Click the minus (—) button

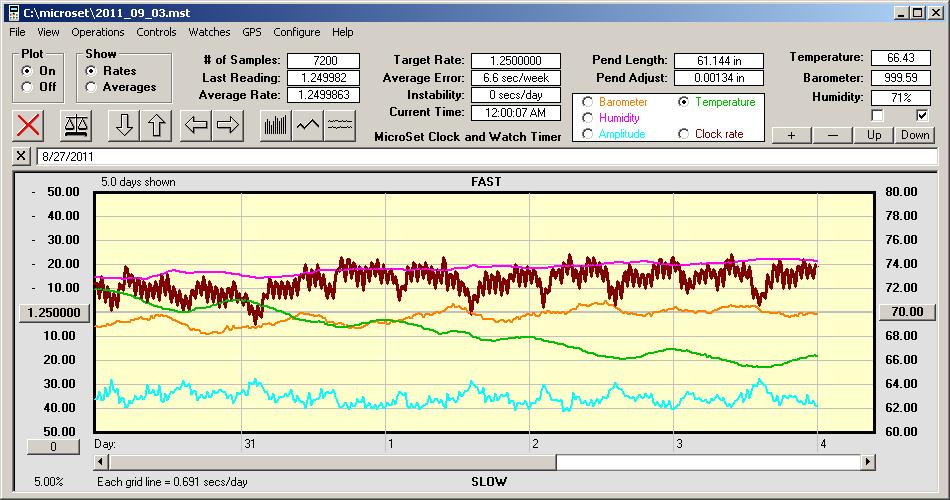tap(832, 135)
